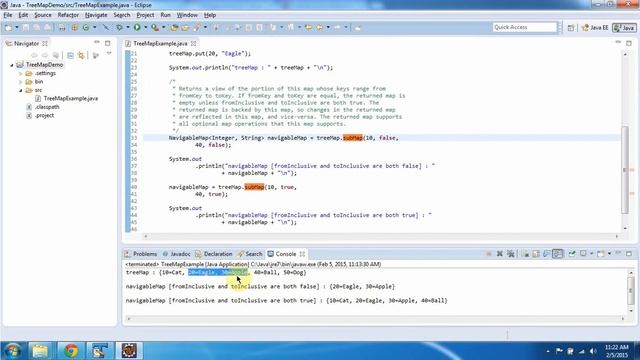
Task: Click Remove Launch X icon in Console
Action: [x=500, y=254]
